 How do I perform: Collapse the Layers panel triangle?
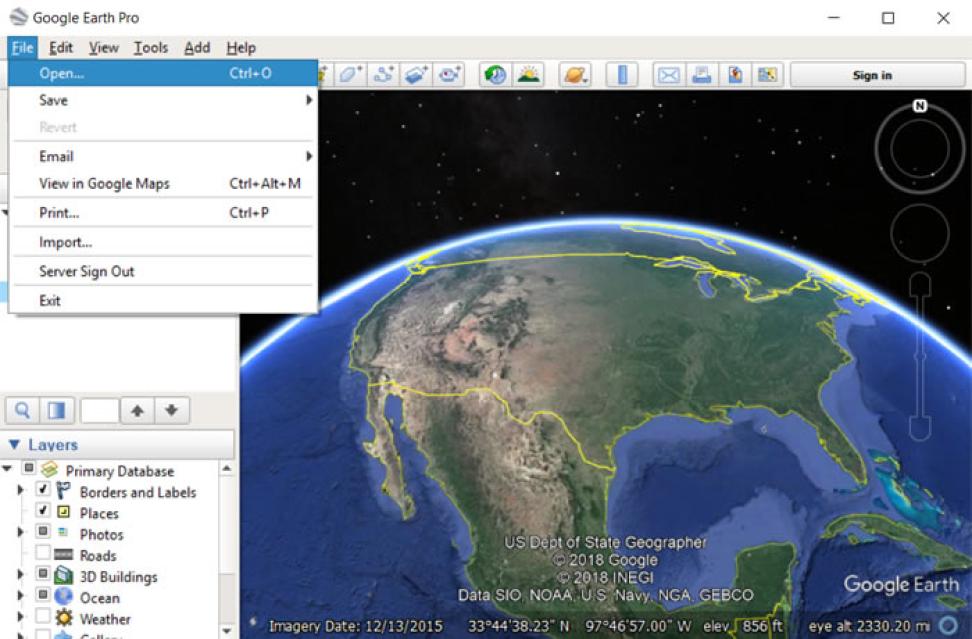[x=14, y=444]
